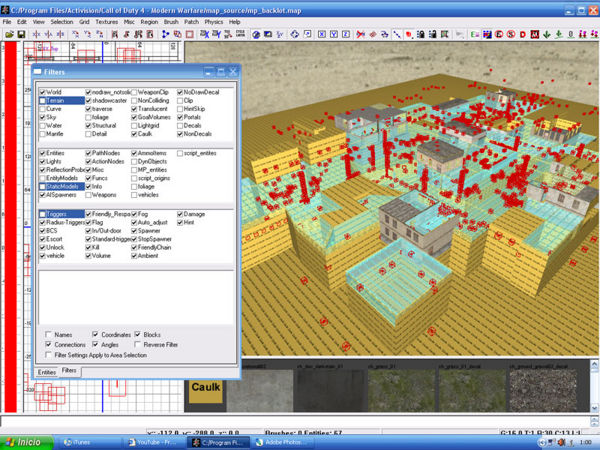Open the File menu
The width and height of the screenshot is (600, 450).
pyautogui.click(x=7, y=22)
